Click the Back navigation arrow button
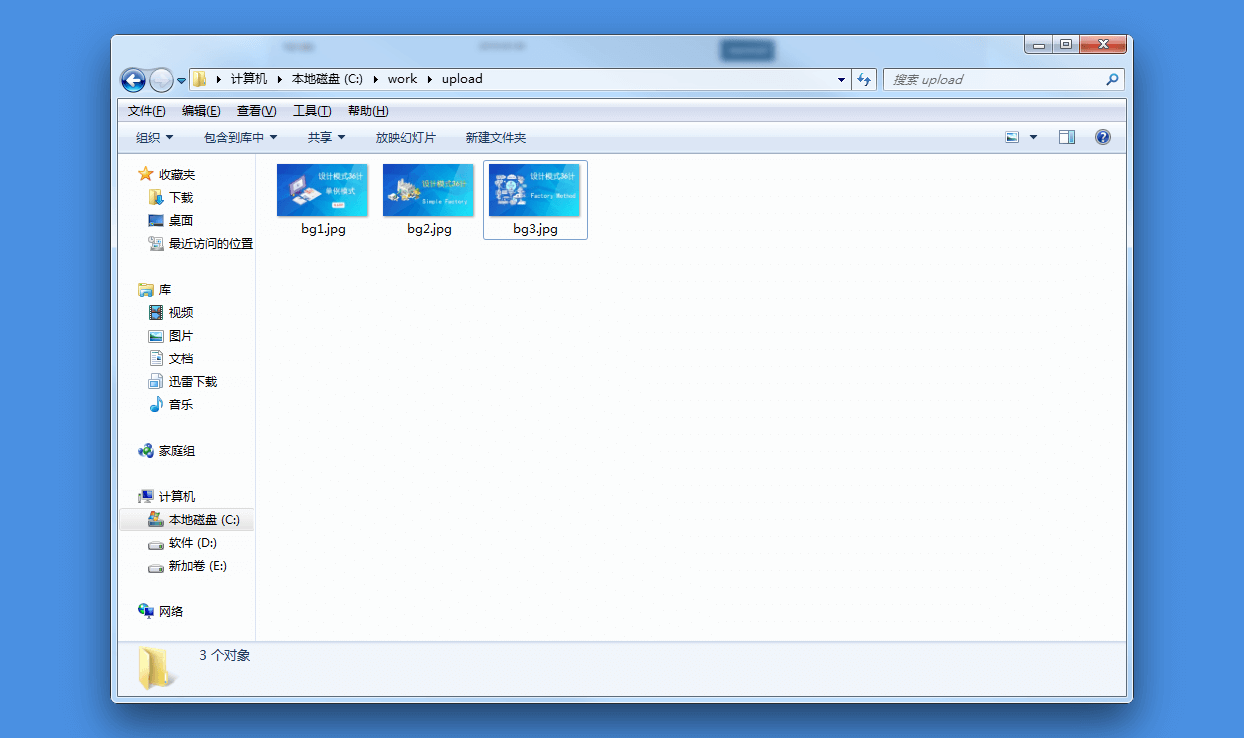1244x738 pixels. pos(133,80)
